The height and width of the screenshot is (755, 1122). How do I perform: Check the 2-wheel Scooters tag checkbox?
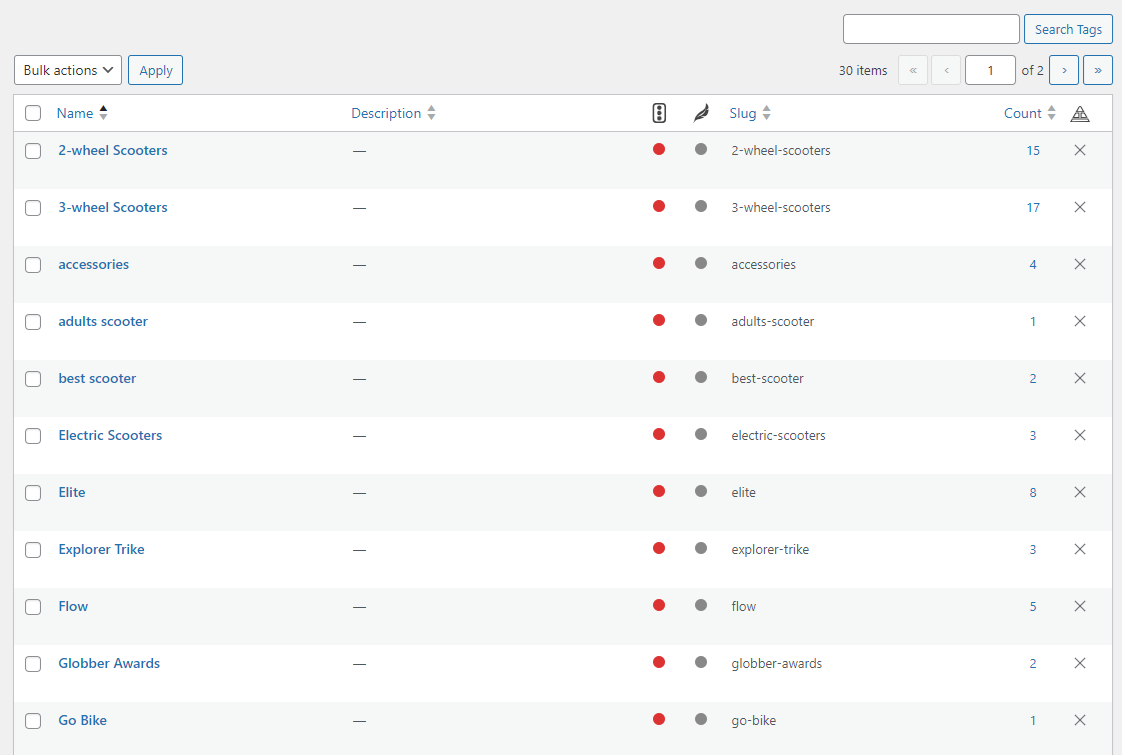point(33,151)
